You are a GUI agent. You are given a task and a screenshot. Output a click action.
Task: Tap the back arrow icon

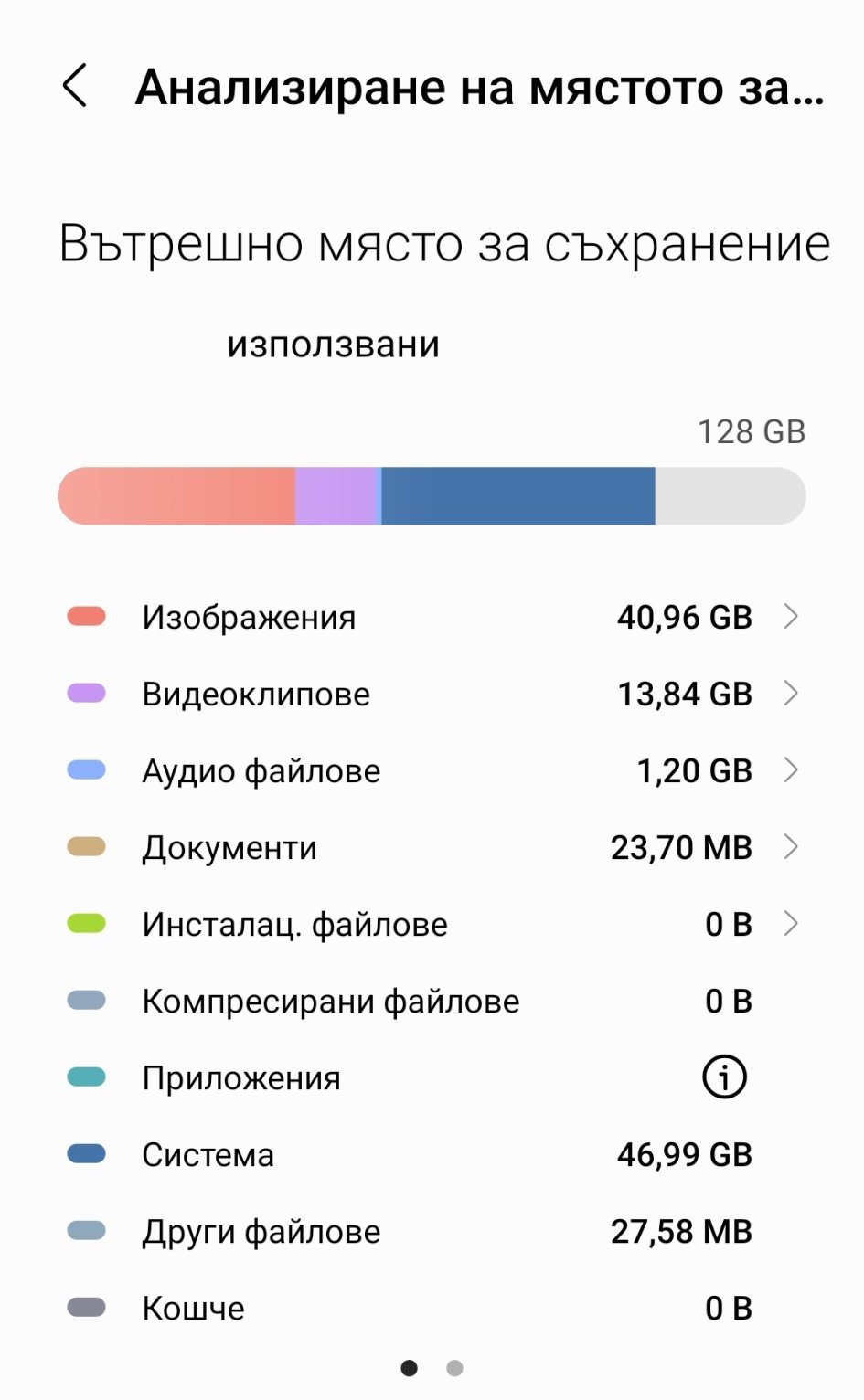(75, 86)
